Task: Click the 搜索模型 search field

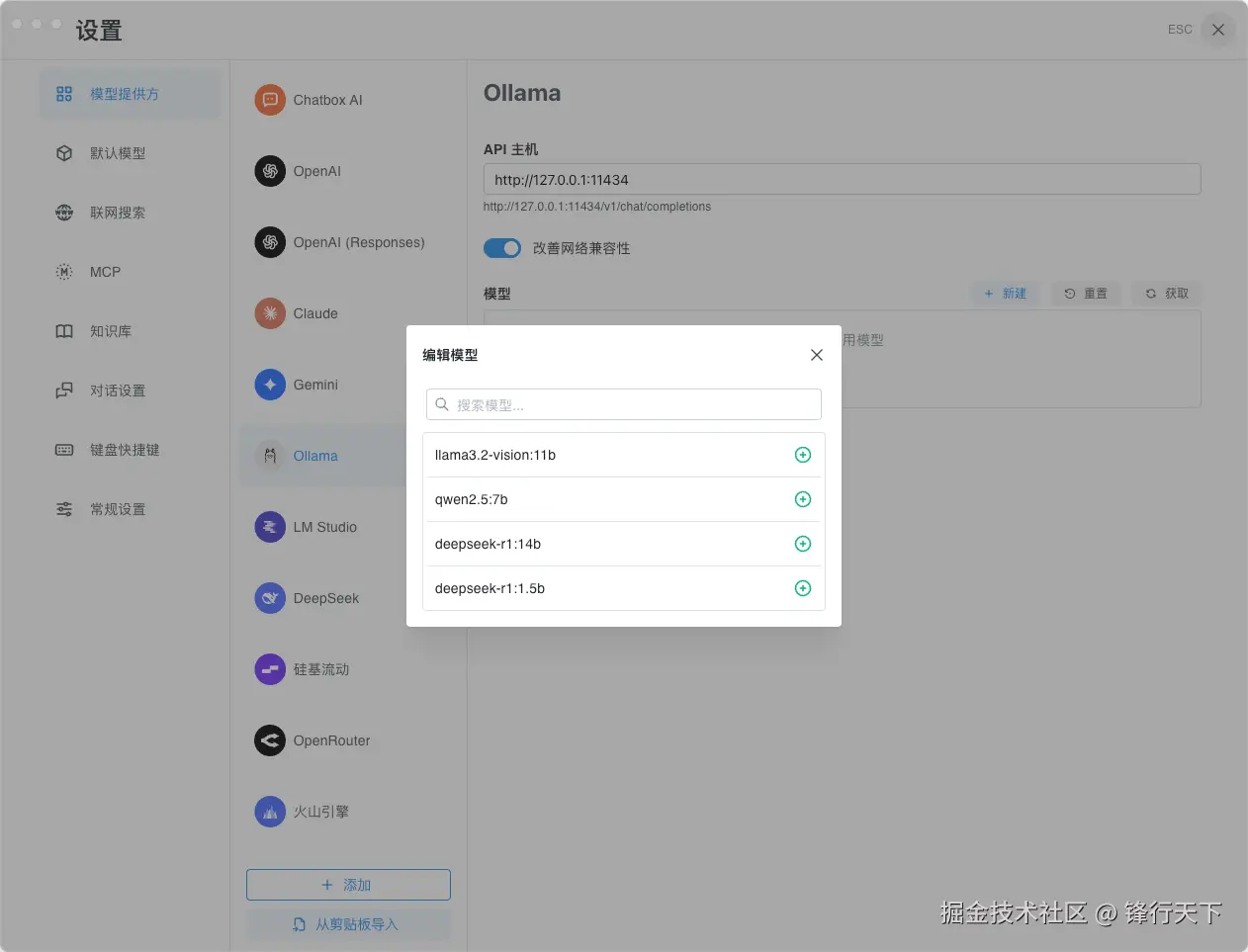Action: coord(624,404)
